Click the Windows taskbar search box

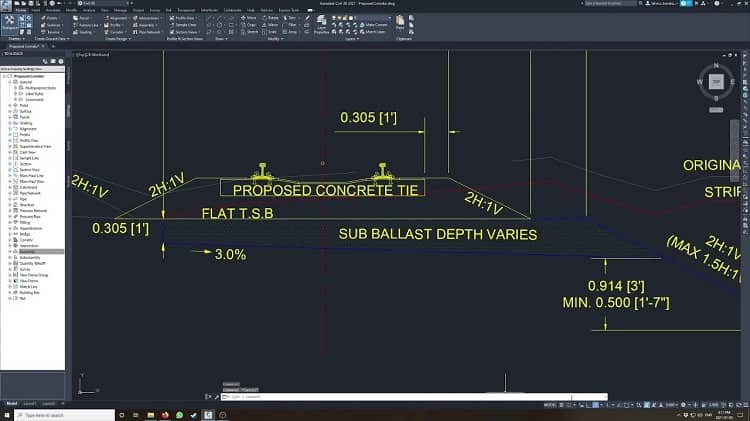[x=65, y=415]
